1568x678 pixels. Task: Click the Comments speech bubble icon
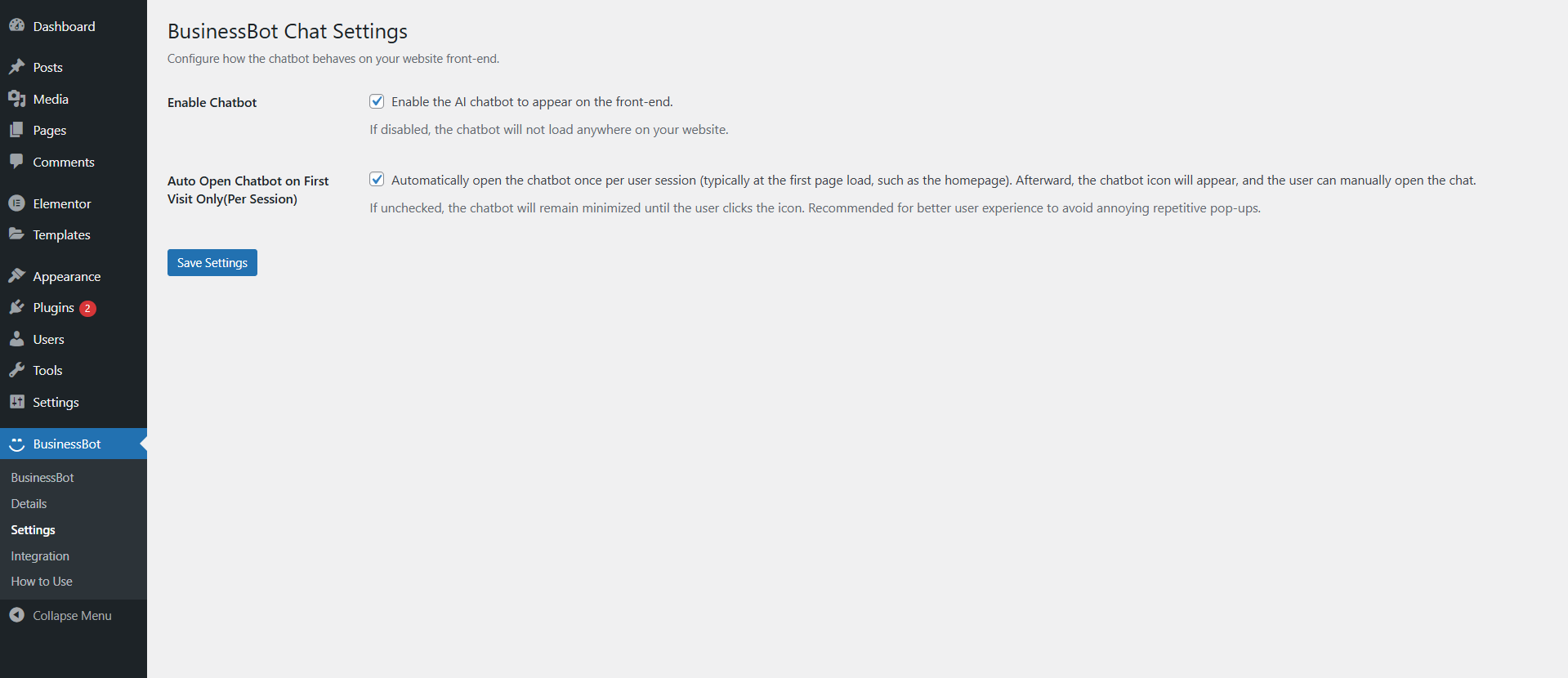tap(16, 161)
